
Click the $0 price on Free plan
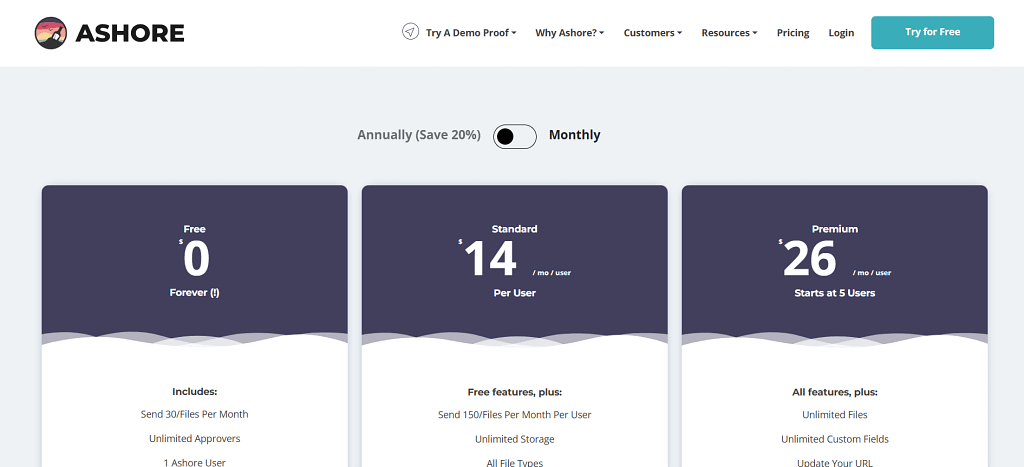pyautogui.click(x=195, y=259)
